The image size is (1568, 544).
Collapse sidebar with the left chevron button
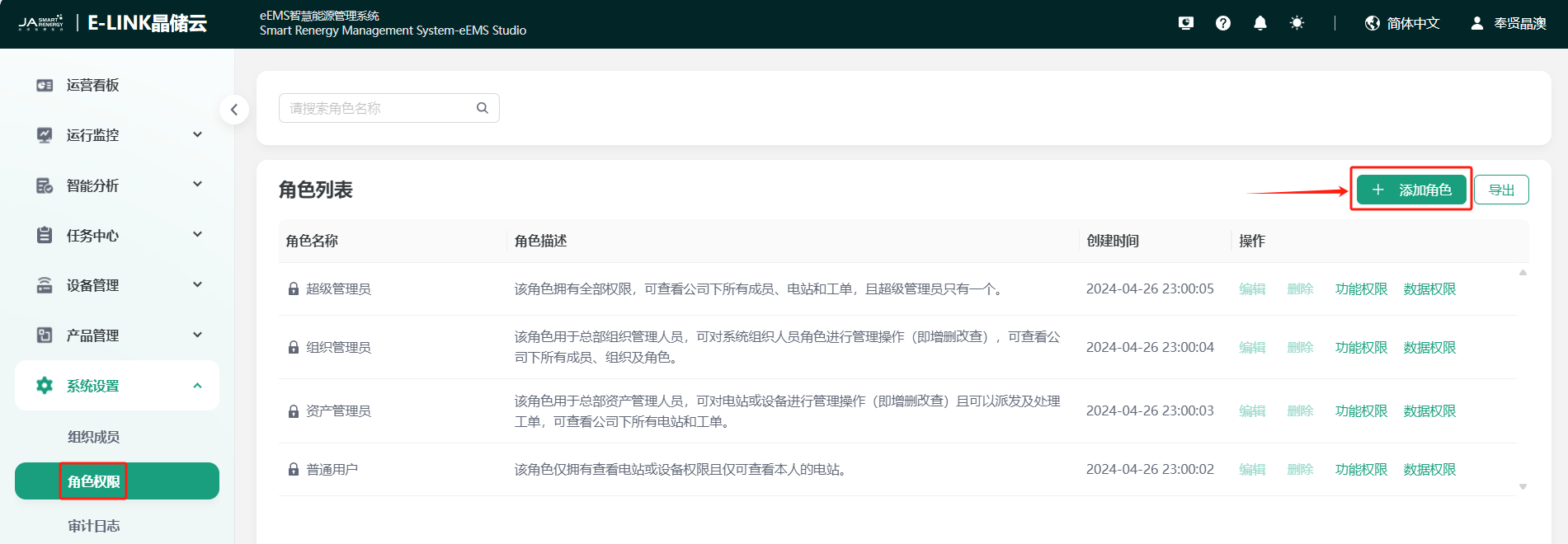(234, 110)
